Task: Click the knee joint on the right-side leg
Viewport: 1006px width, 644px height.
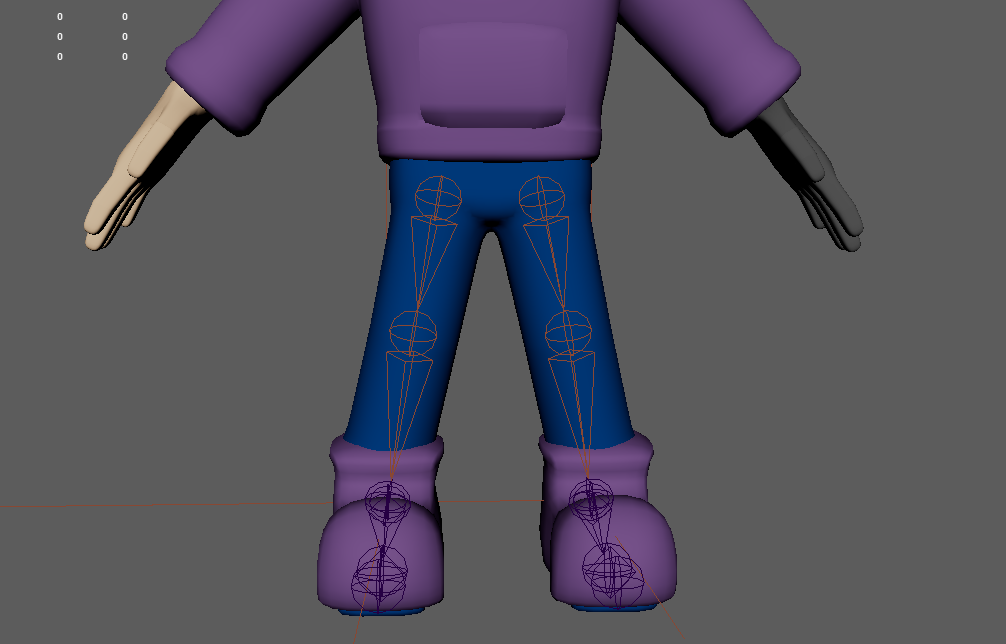Action: pos(568,331)
